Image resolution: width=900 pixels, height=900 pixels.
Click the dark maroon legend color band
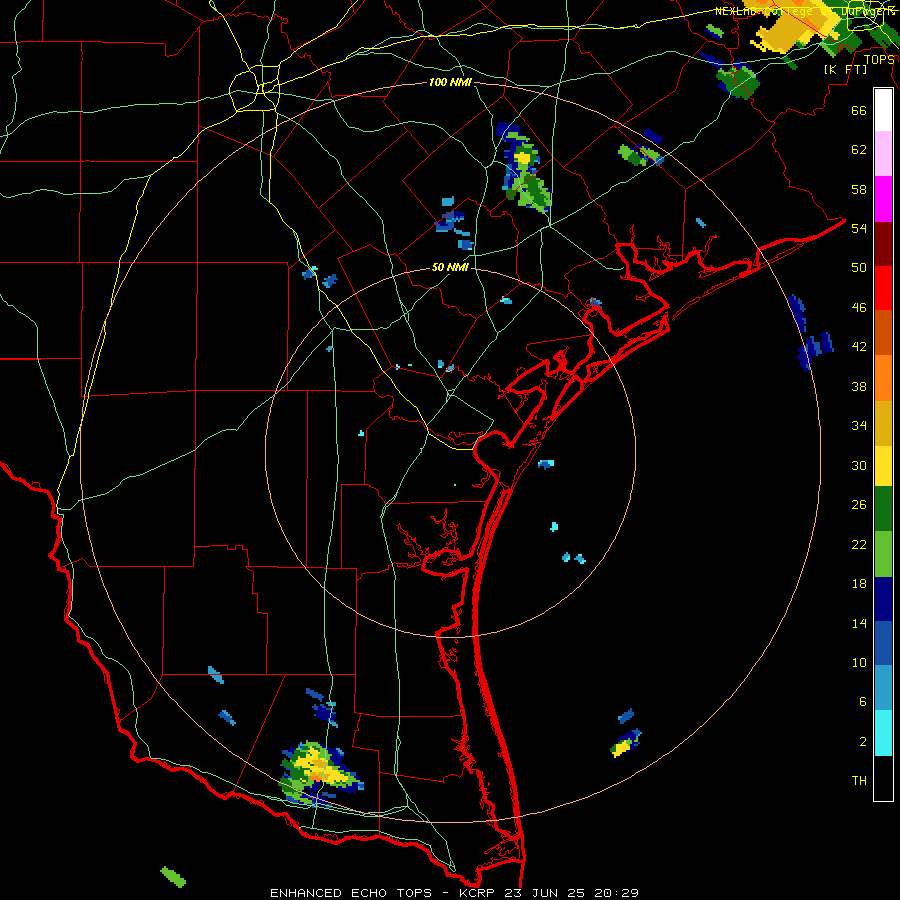point(883,243)
